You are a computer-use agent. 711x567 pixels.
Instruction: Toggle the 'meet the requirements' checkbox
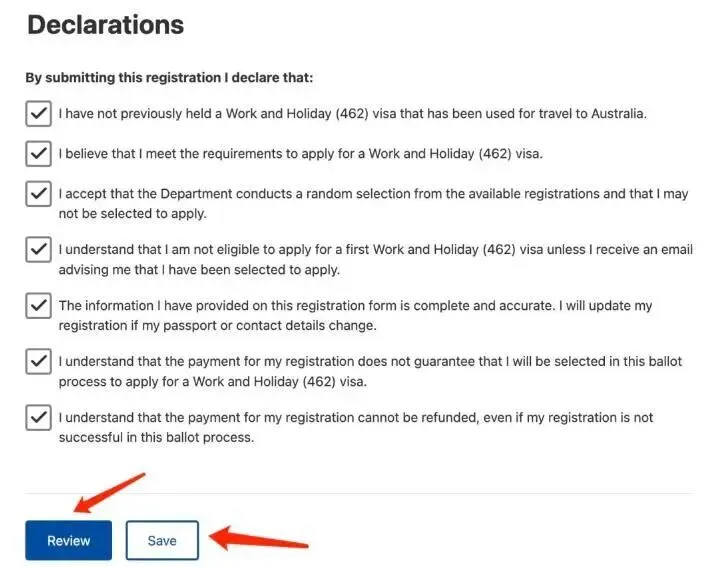tap(38, 153)
